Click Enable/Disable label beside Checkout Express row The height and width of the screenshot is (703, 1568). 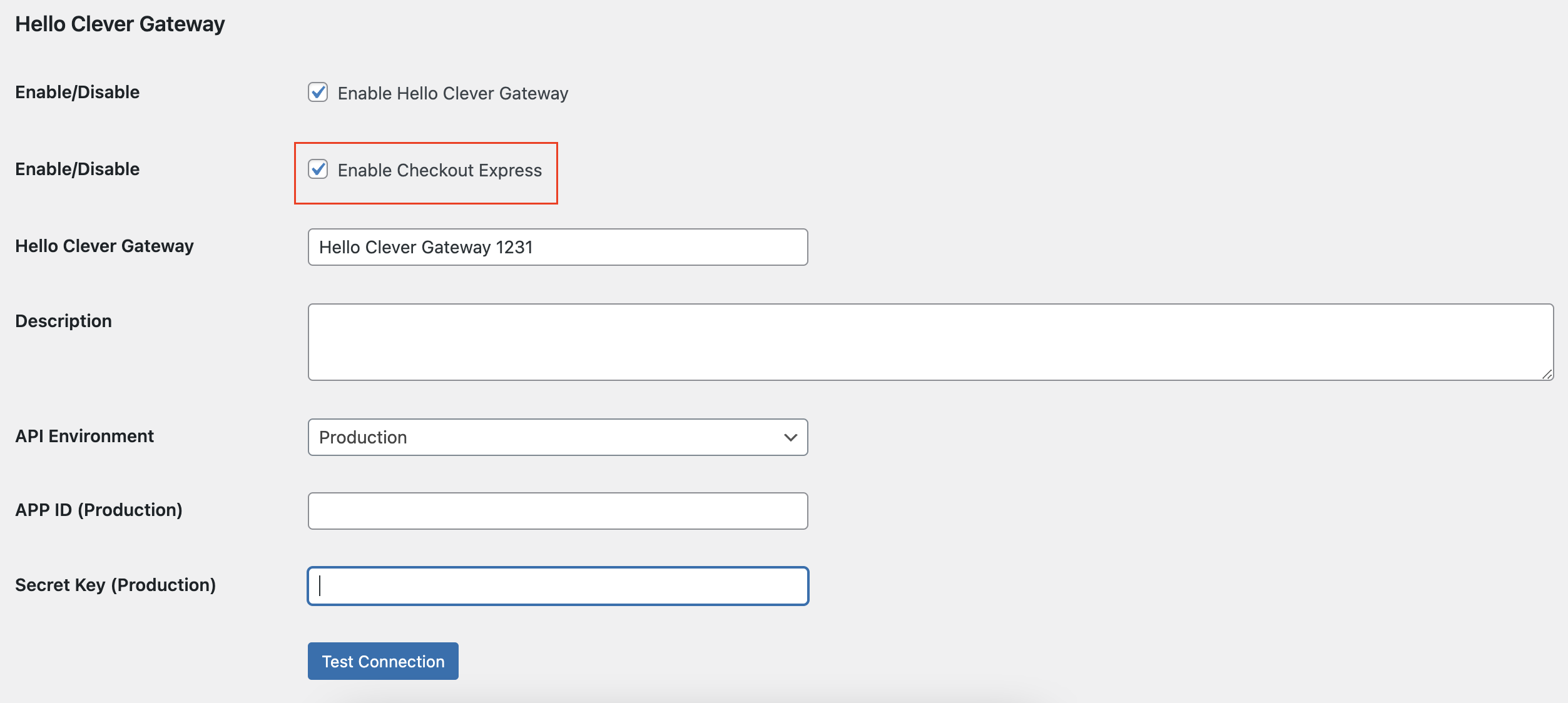(78, 169)
